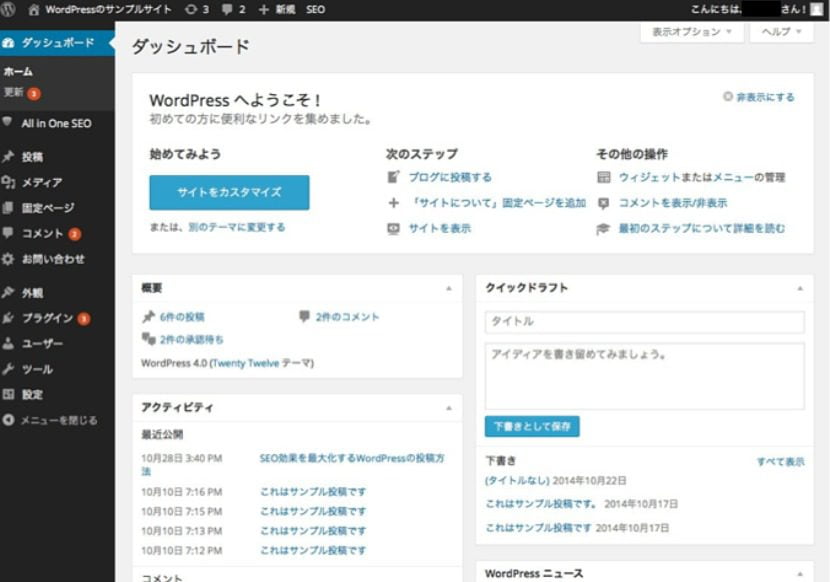Open the (タイトルなし) draft link

click(517, 481)
